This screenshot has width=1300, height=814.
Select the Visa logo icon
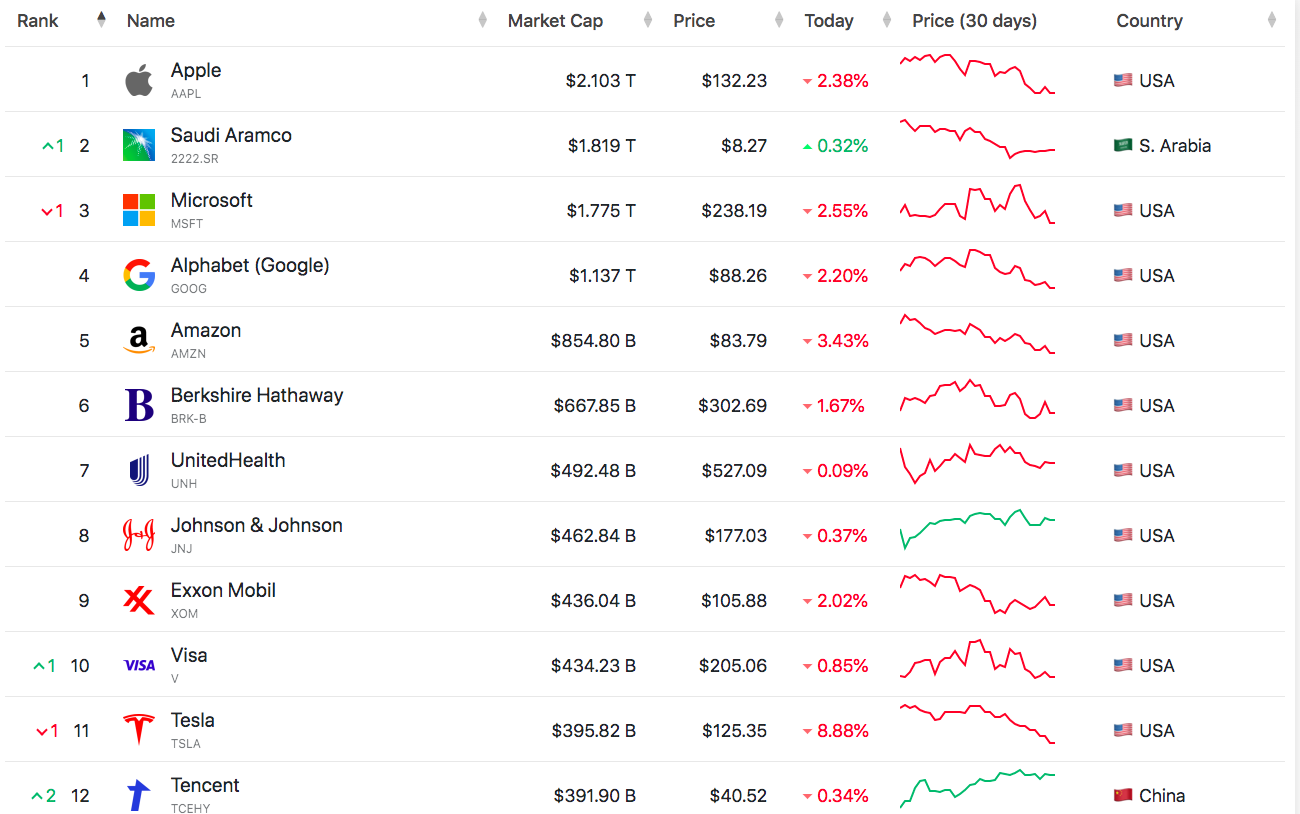[x=138, y=664]
